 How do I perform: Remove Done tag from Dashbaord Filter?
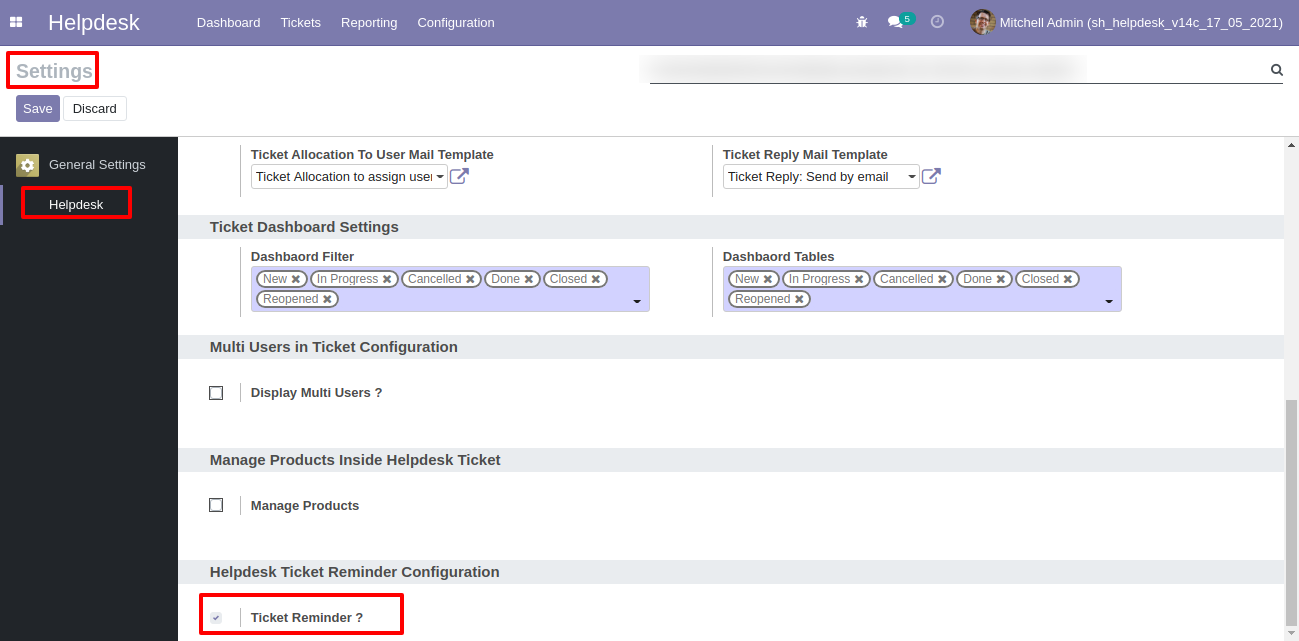529,280
